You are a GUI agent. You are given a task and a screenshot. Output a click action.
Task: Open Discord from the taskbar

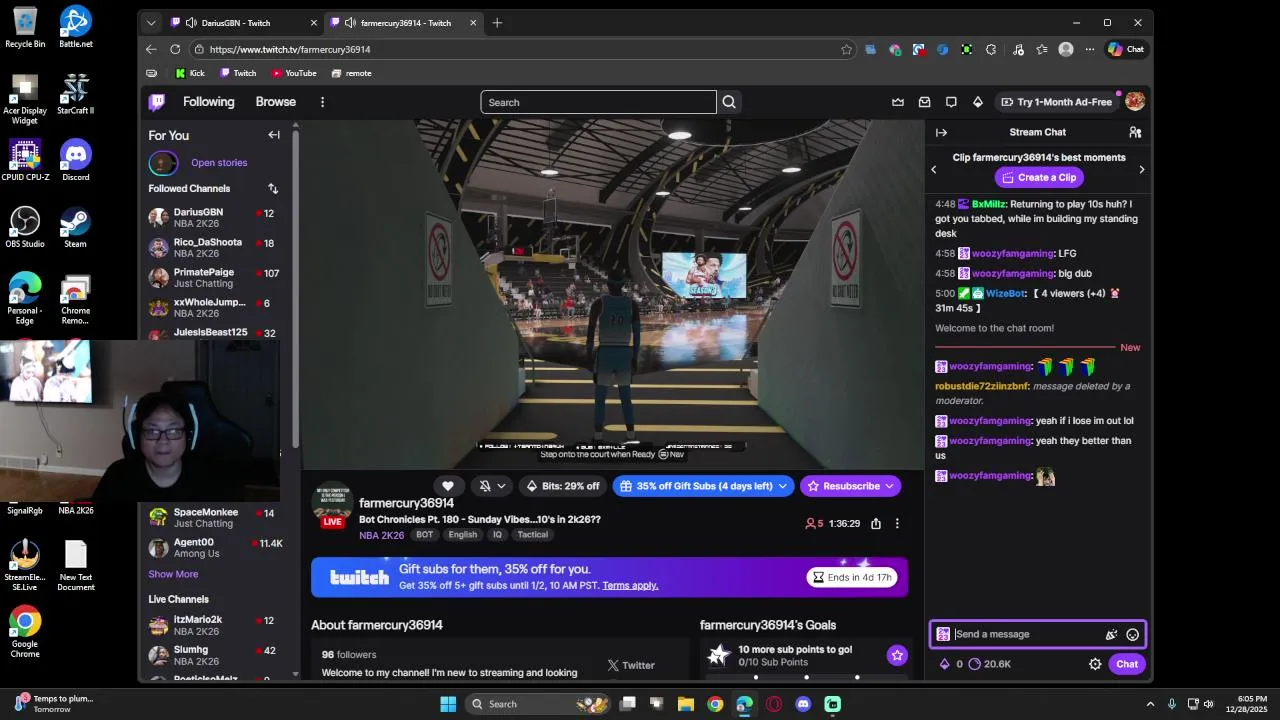click(x=803, y=704)
